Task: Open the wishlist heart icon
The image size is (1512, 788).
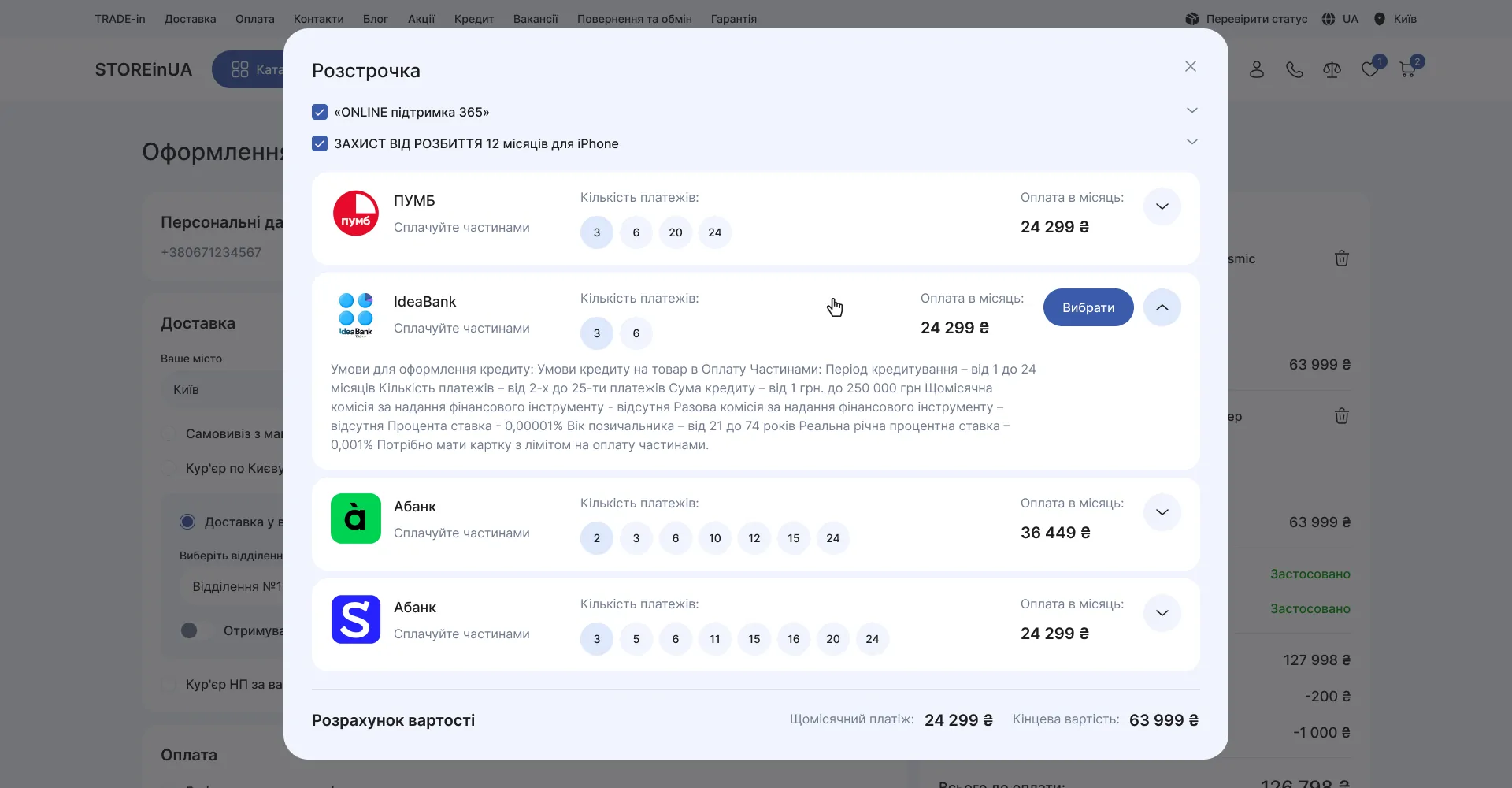Action: pos(1370,69)
